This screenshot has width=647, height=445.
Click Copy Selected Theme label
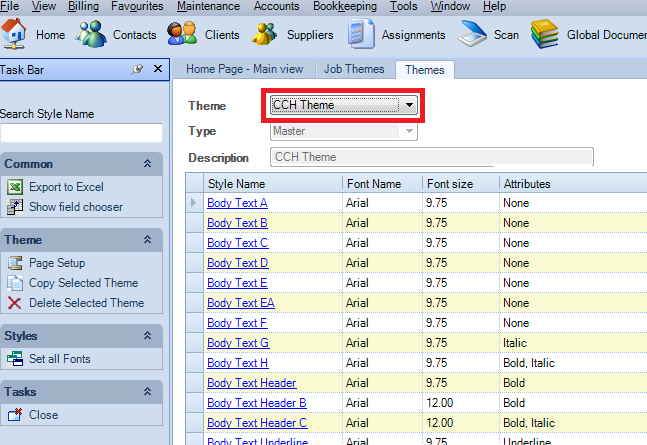click(83, 283)
